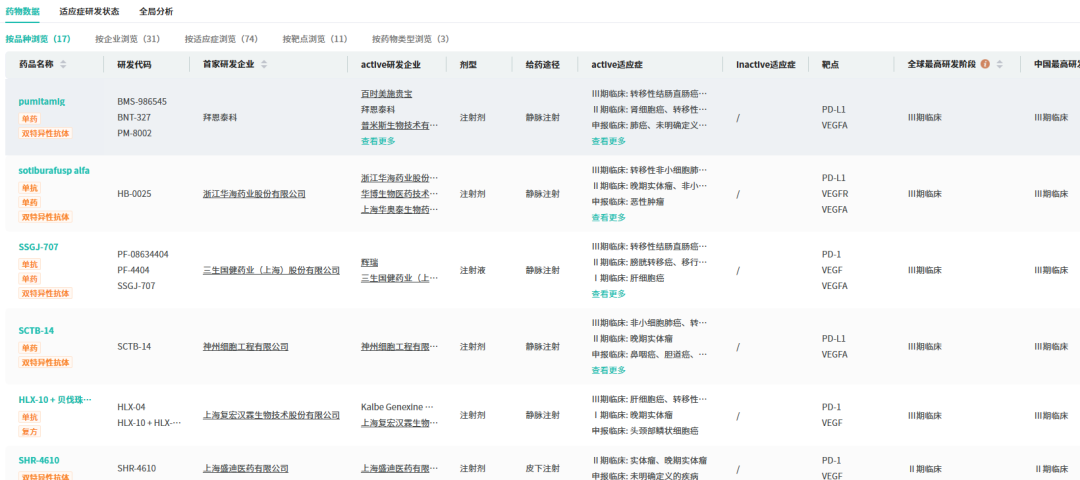Click VEGFR target in sotiburafusp alfa row
The height and width of the screenshot is (480, 1080).
click(833, 194)
